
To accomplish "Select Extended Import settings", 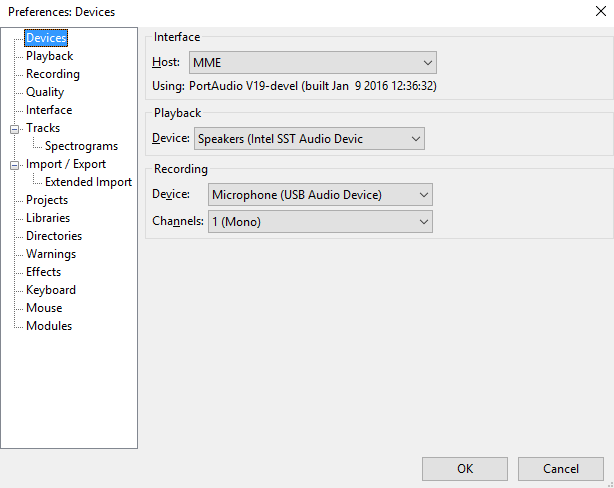I will pos(88,182).
